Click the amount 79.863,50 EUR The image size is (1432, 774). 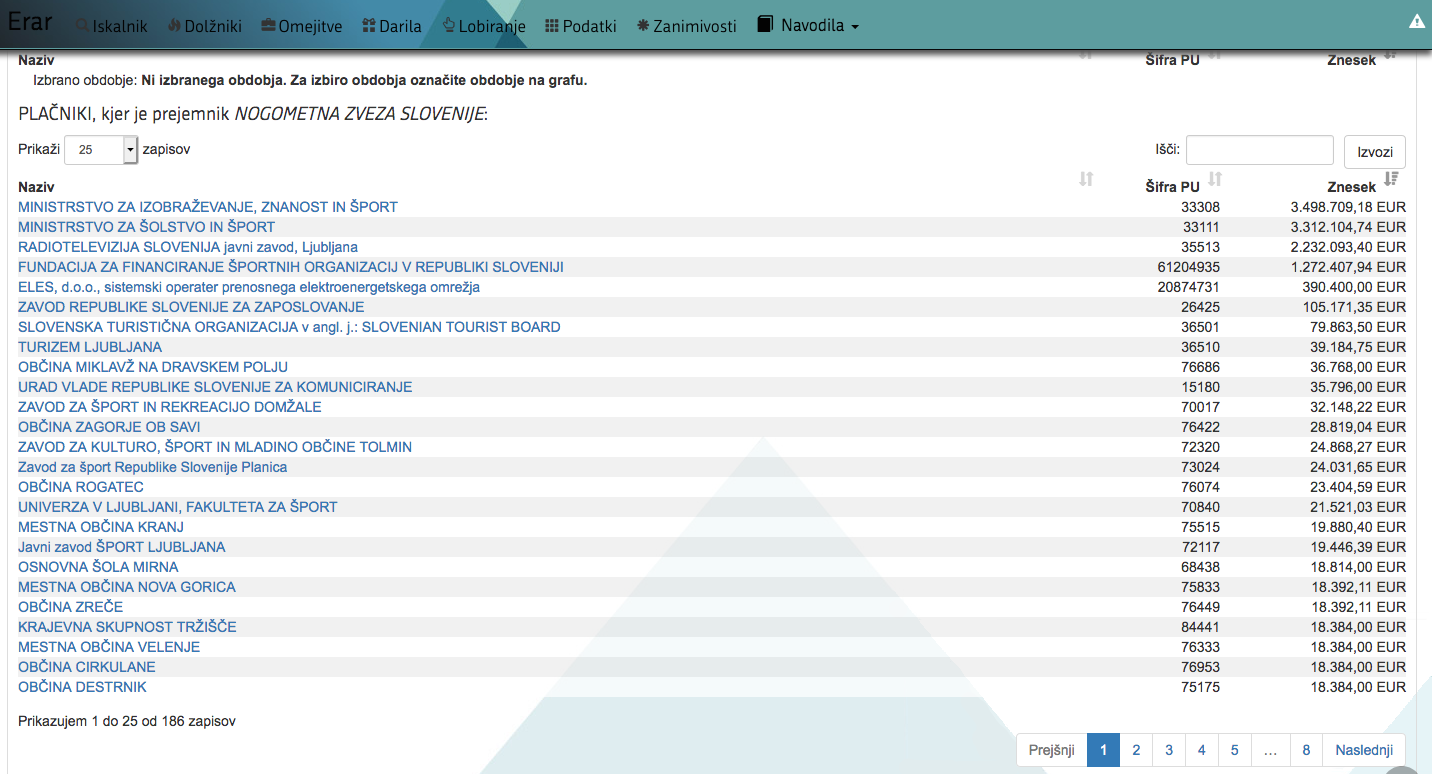click(x=1359, y=327)
